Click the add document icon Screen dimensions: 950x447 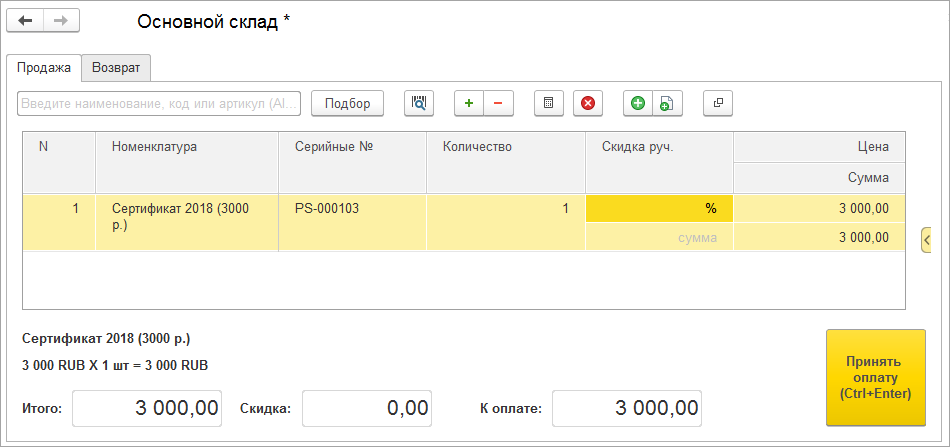[667, 103]
